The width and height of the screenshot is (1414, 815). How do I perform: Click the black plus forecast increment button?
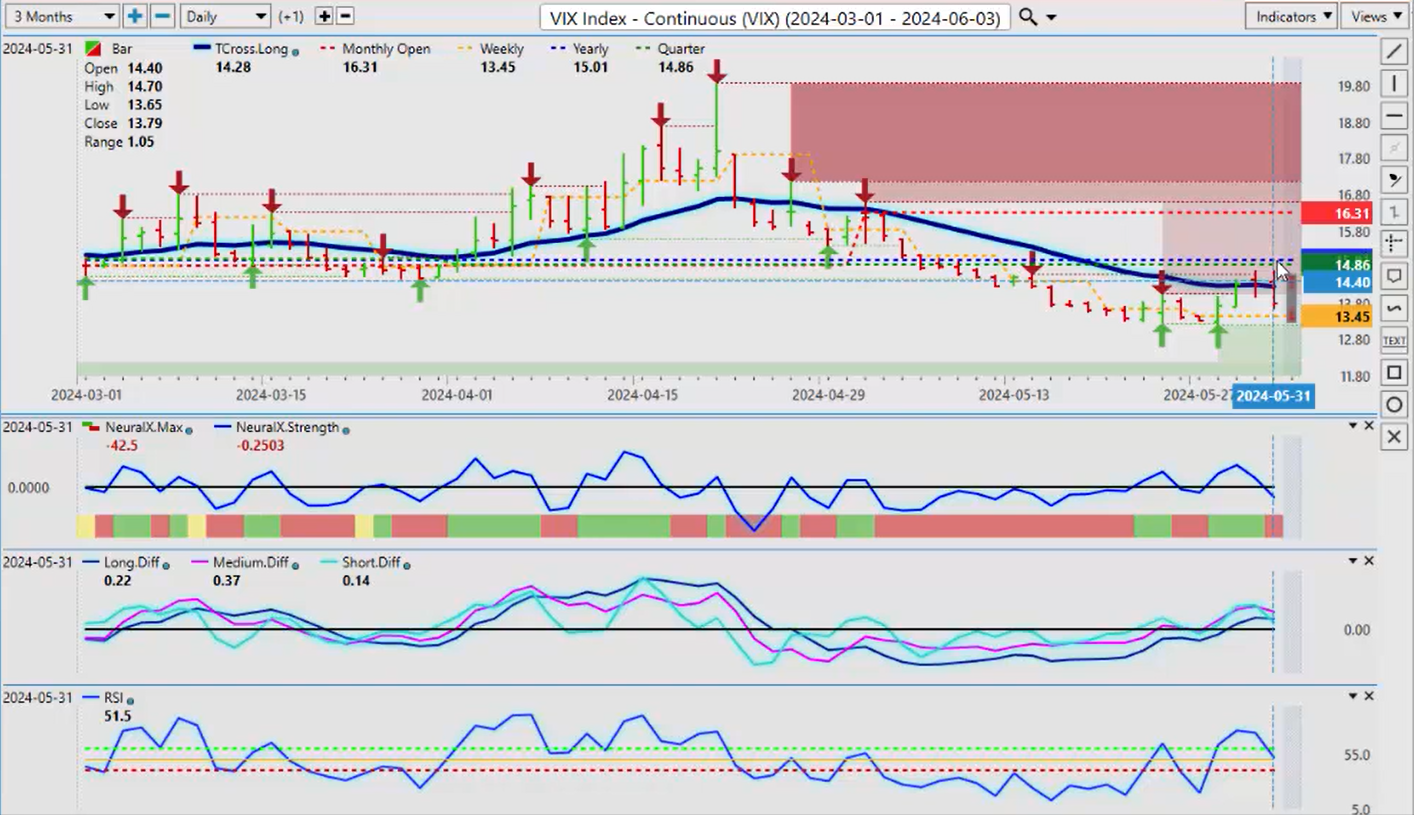(324, 16)
